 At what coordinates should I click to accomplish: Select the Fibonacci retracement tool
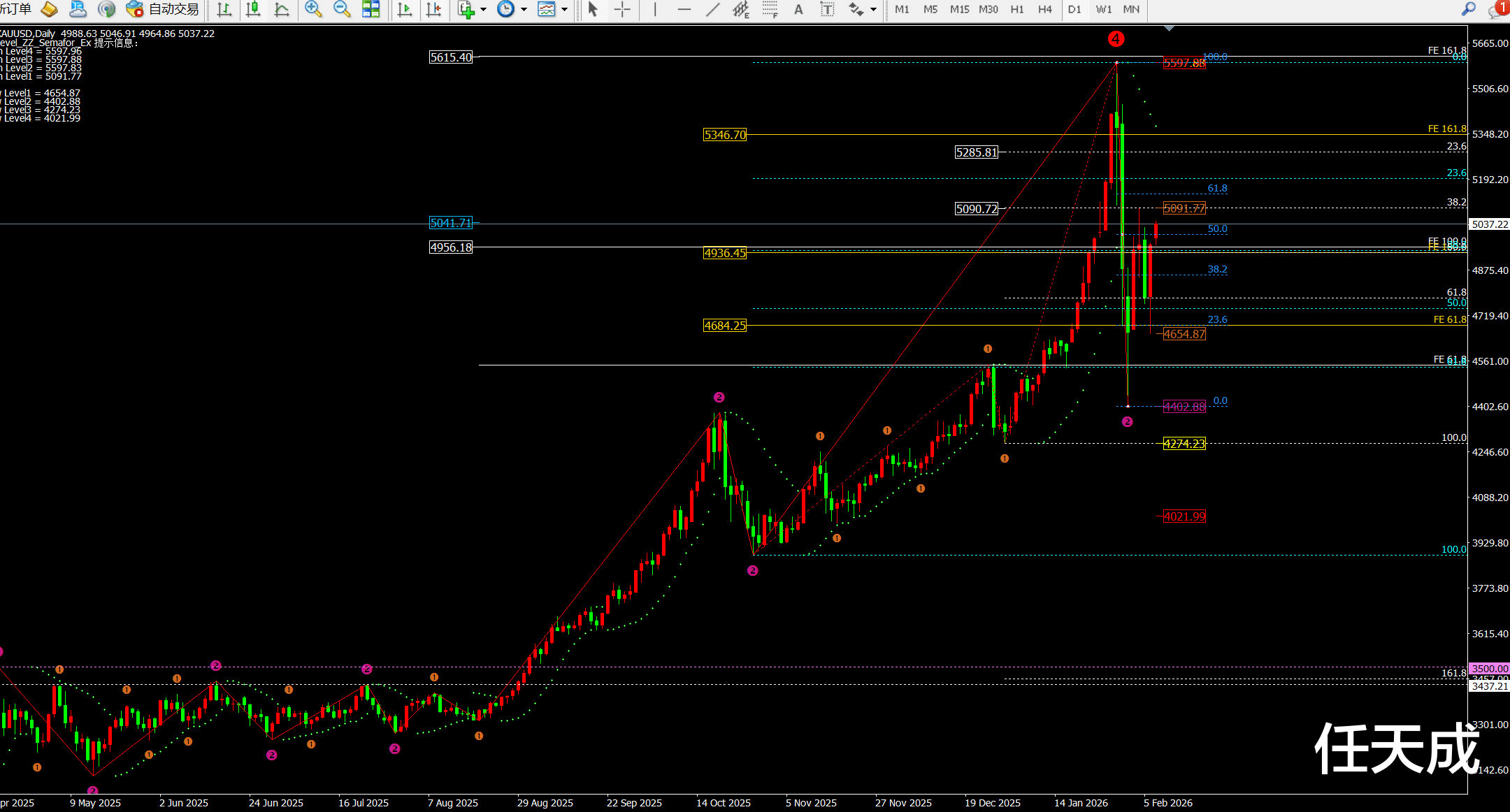pos(770,9)
